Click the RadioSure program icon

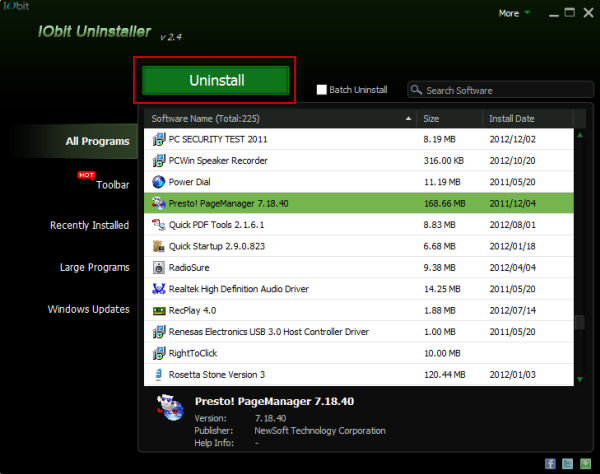[x=159, y=268]
